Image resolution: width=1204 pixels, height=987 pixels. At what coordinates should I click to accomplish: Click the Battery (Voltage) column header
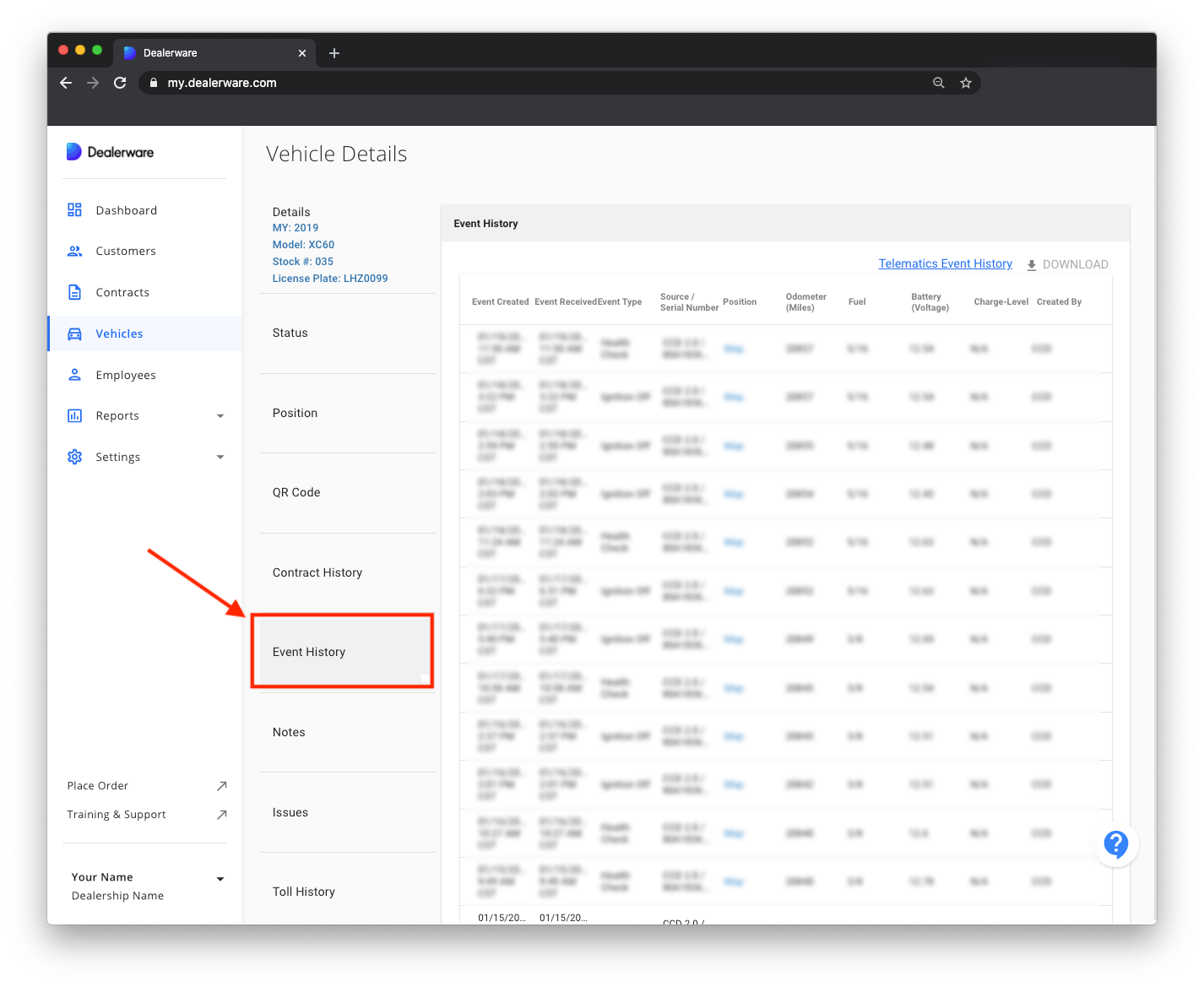930,302
